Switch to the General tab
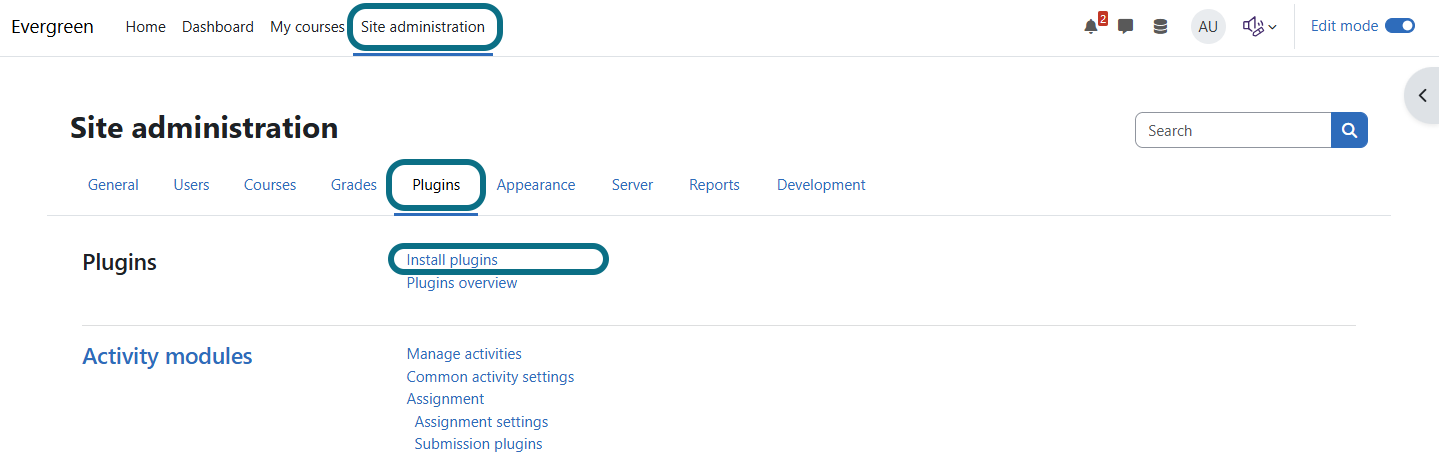 [x=113, y=185]
